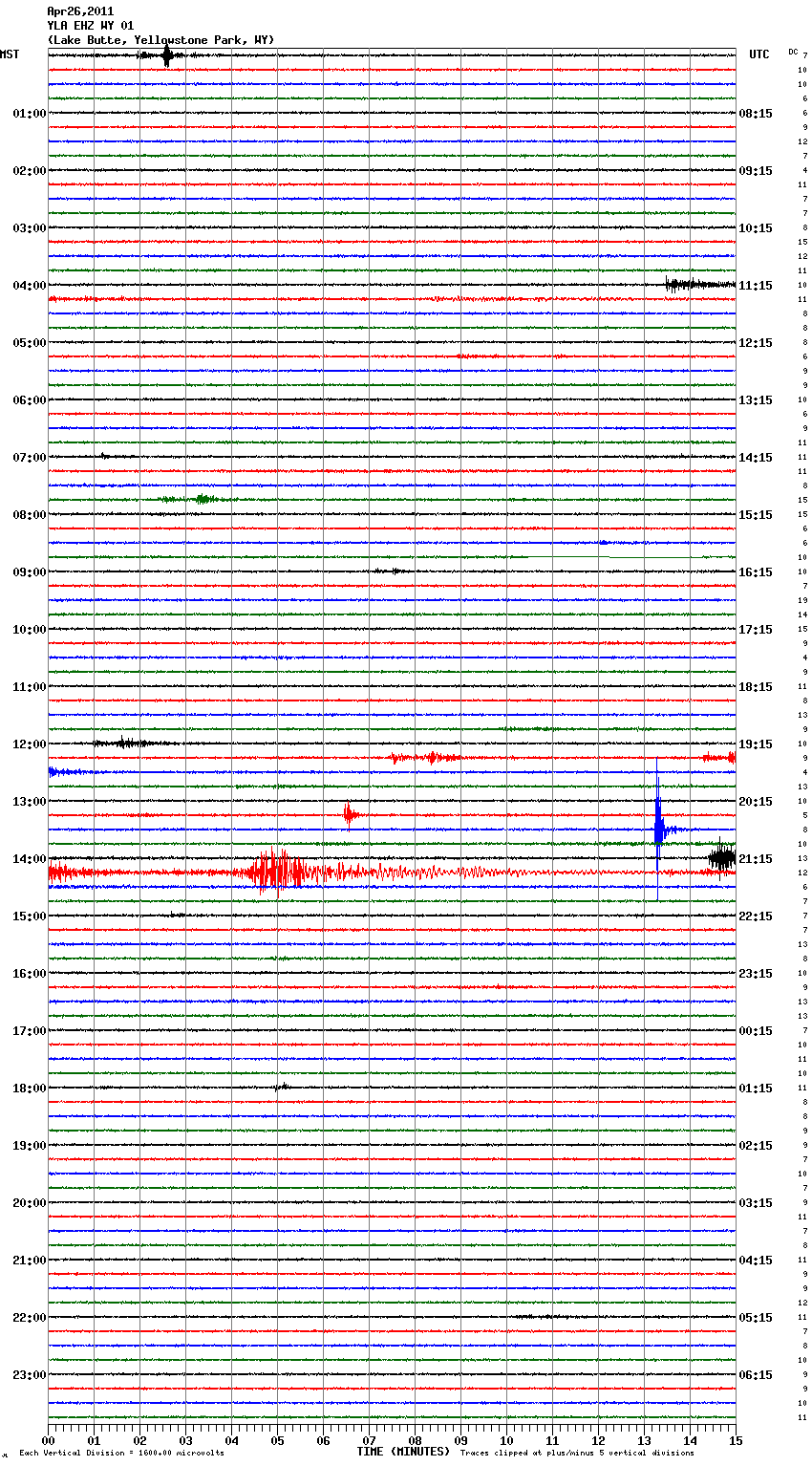
Task: Click minute tick label 03 on bottom axis
Action: 185,1440
